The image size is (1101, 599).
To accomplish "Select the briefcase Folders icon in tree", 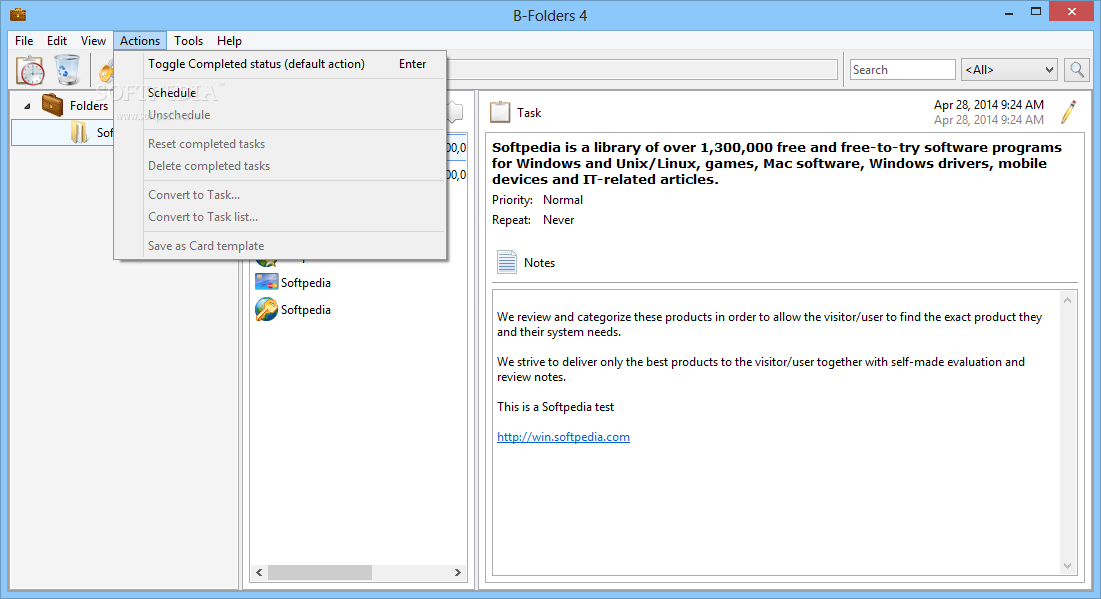I will pyautogui.click(x=53, y=105).
